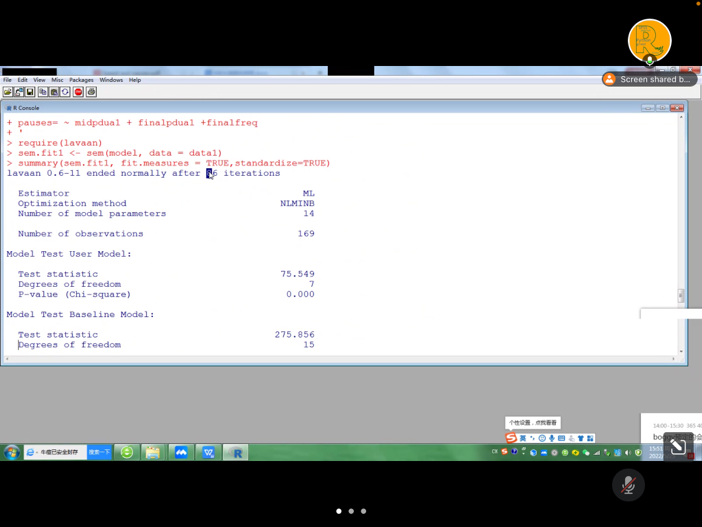
Task: Open the Help menu
Action: tap(135, 80)
